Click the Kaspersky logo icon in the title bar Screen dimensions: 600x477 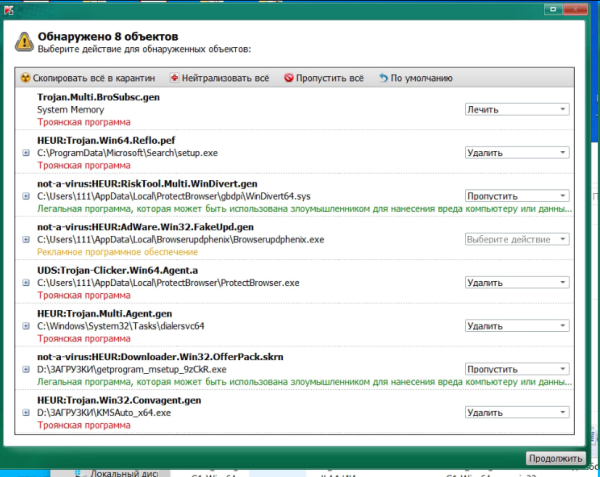[8, 10]
